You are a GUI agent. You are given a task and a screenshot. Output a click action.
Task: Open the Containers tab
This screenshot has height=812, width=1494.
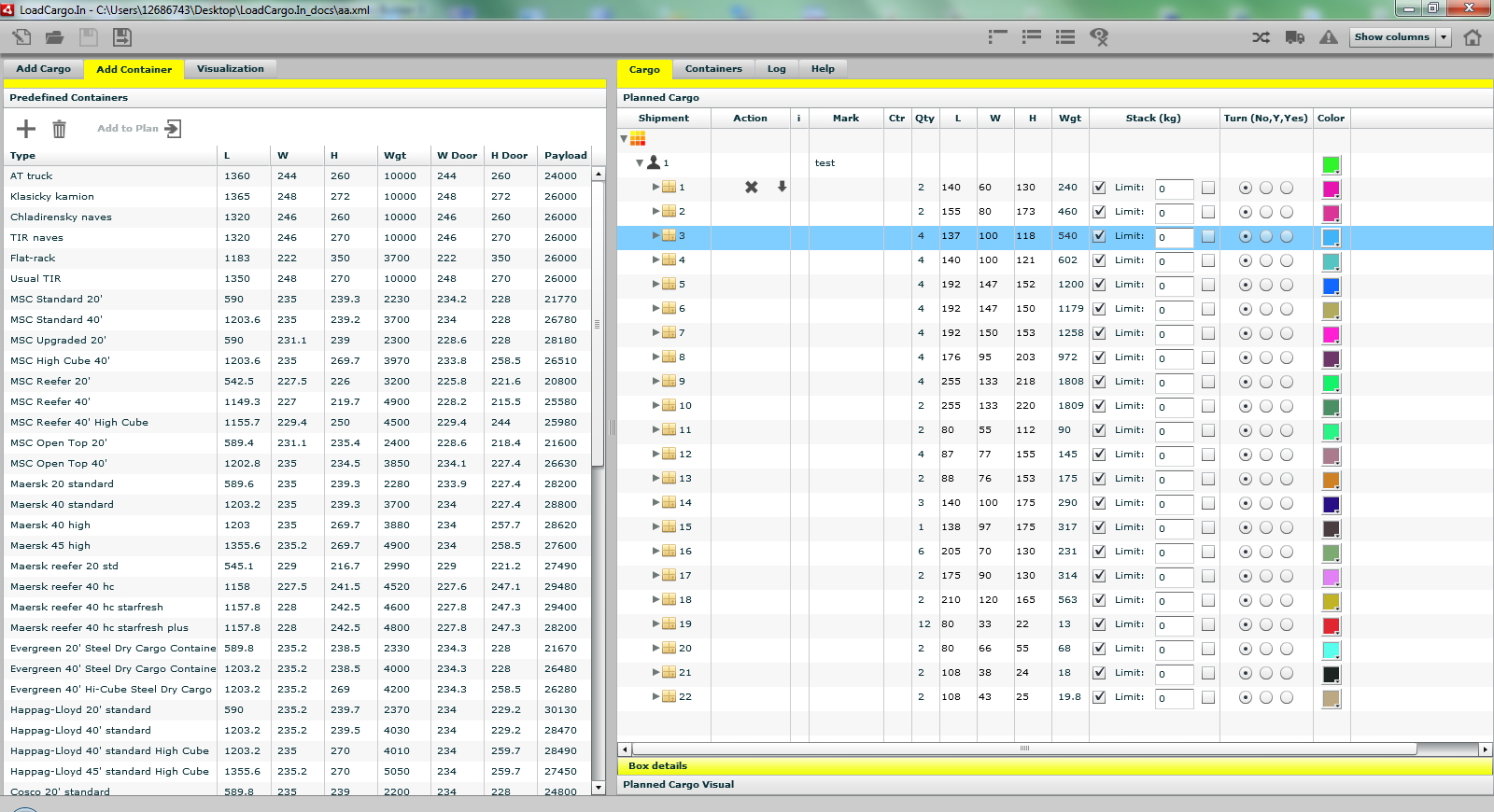click(x=713, y=69)
